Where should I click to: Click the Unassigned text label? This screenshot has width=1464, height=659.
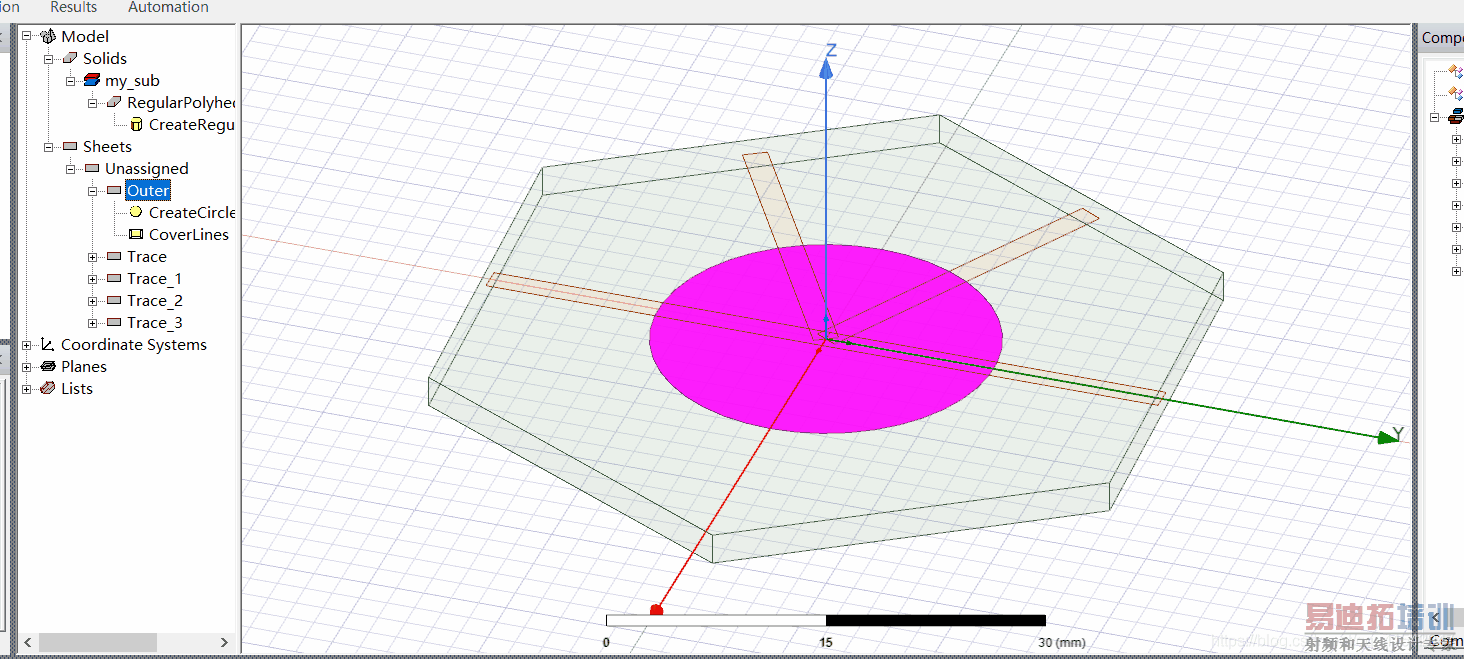point(147,169)
